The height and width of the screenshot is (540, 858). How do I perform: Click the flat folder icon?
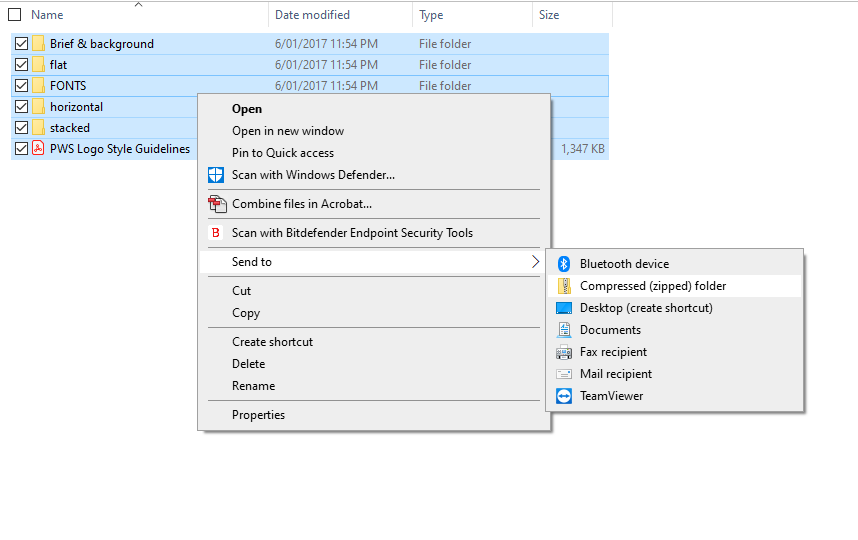click(38, 65)
